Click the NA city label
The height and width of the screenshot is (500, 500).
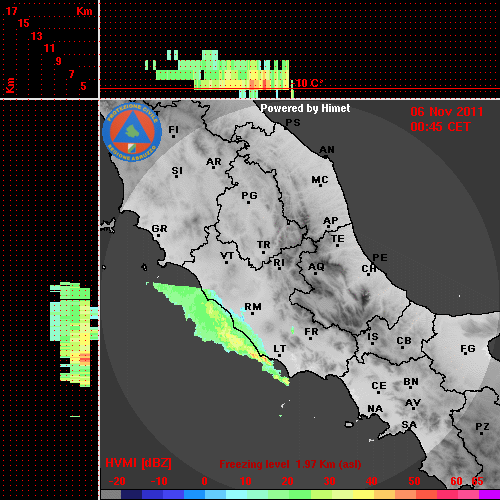[x=375, y=409]
